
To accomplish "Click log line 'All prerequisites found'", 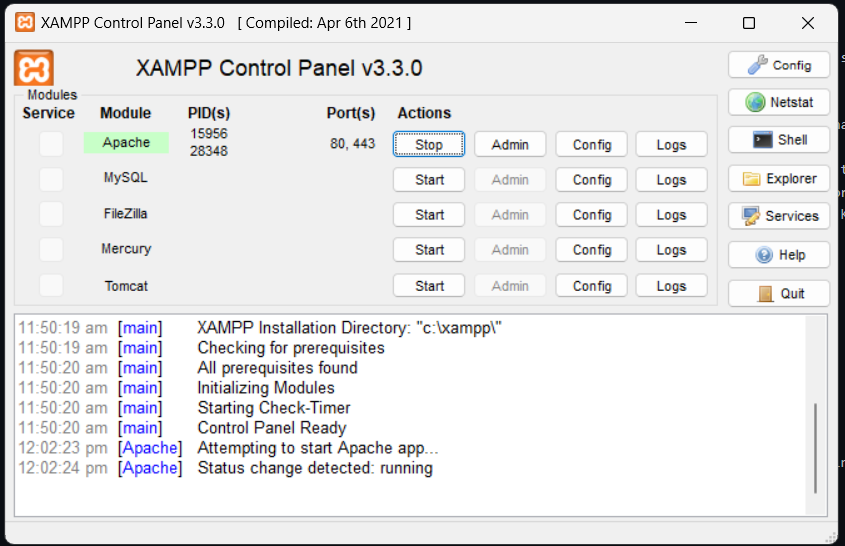I will point(278,368).
